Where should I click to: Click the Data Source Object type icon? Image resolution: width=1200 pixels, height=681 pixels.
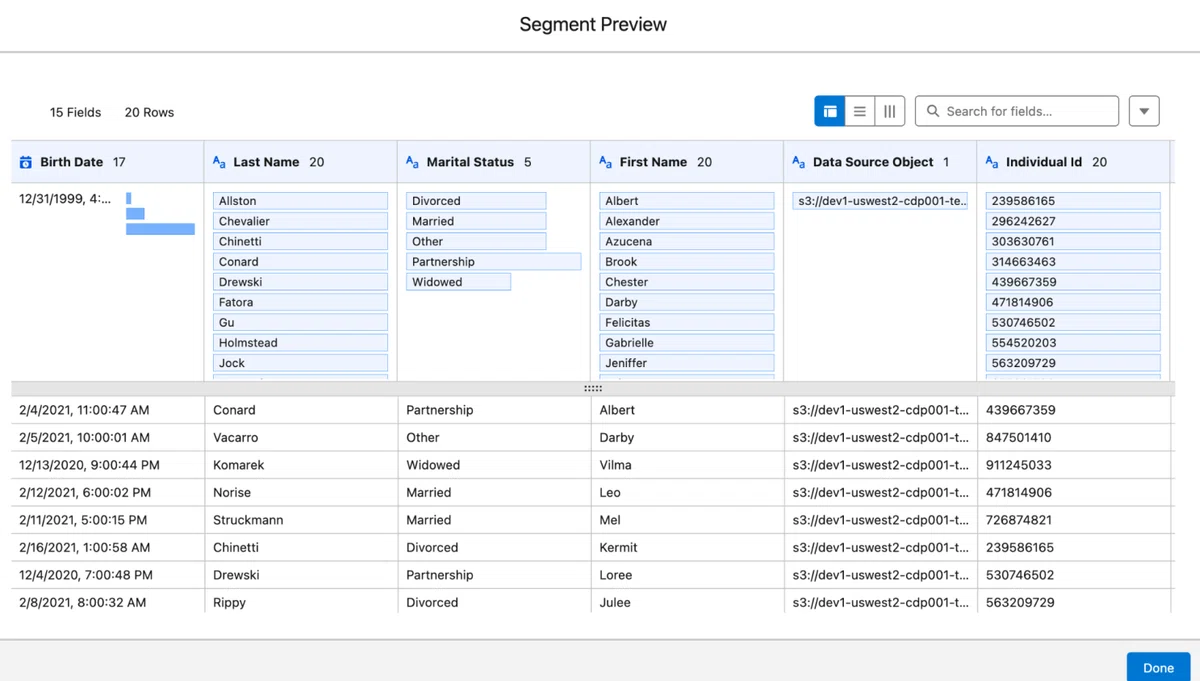click(799, 162)
